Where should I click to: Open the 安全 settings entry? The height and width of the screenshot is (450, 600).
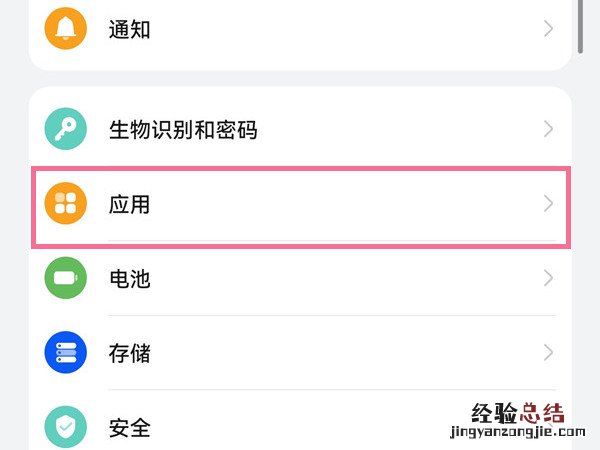pos(129,428)
